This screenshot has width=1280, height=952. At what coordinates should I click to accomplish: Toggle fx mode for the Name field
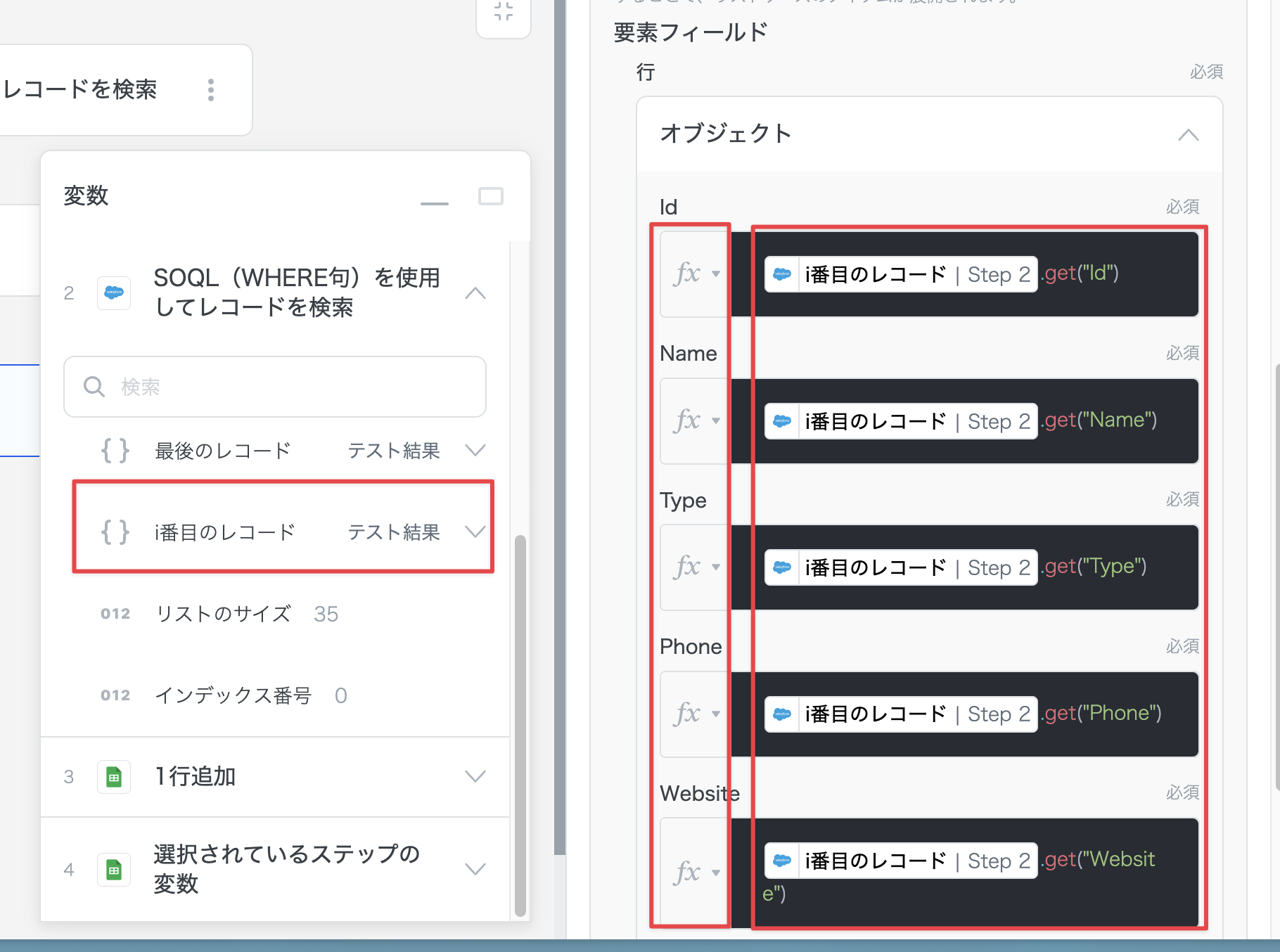pos(695,420)
